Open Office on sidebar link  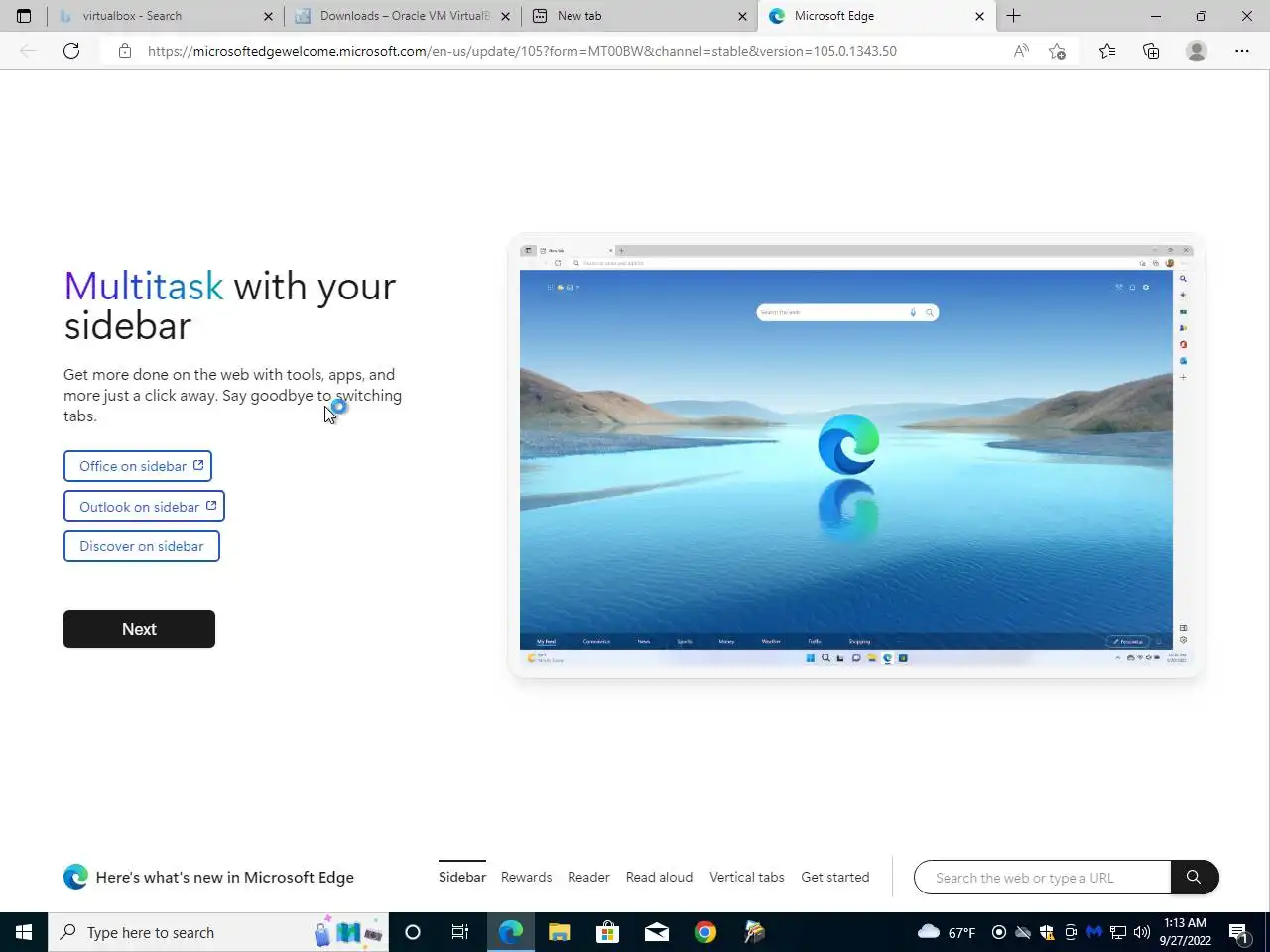[138, 466]
